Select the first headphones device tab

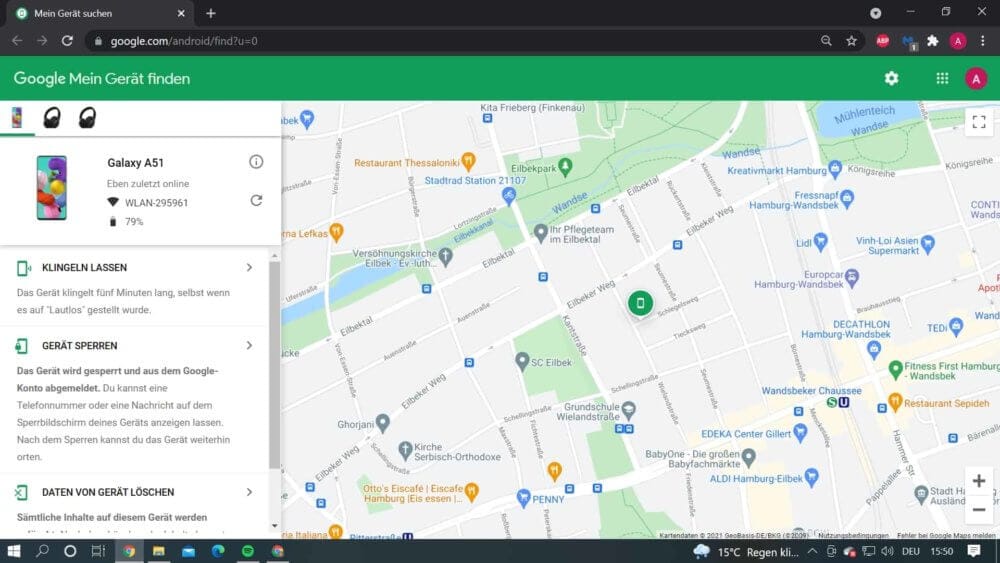pos(52,118)
